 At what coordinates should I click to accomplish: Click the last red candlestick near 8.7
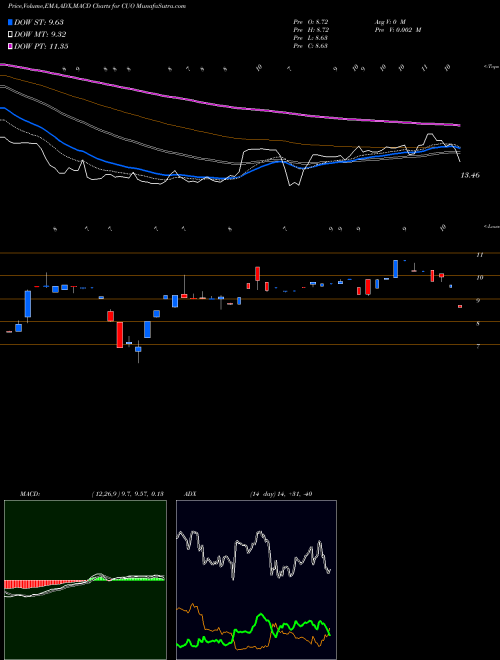[460, 306]
